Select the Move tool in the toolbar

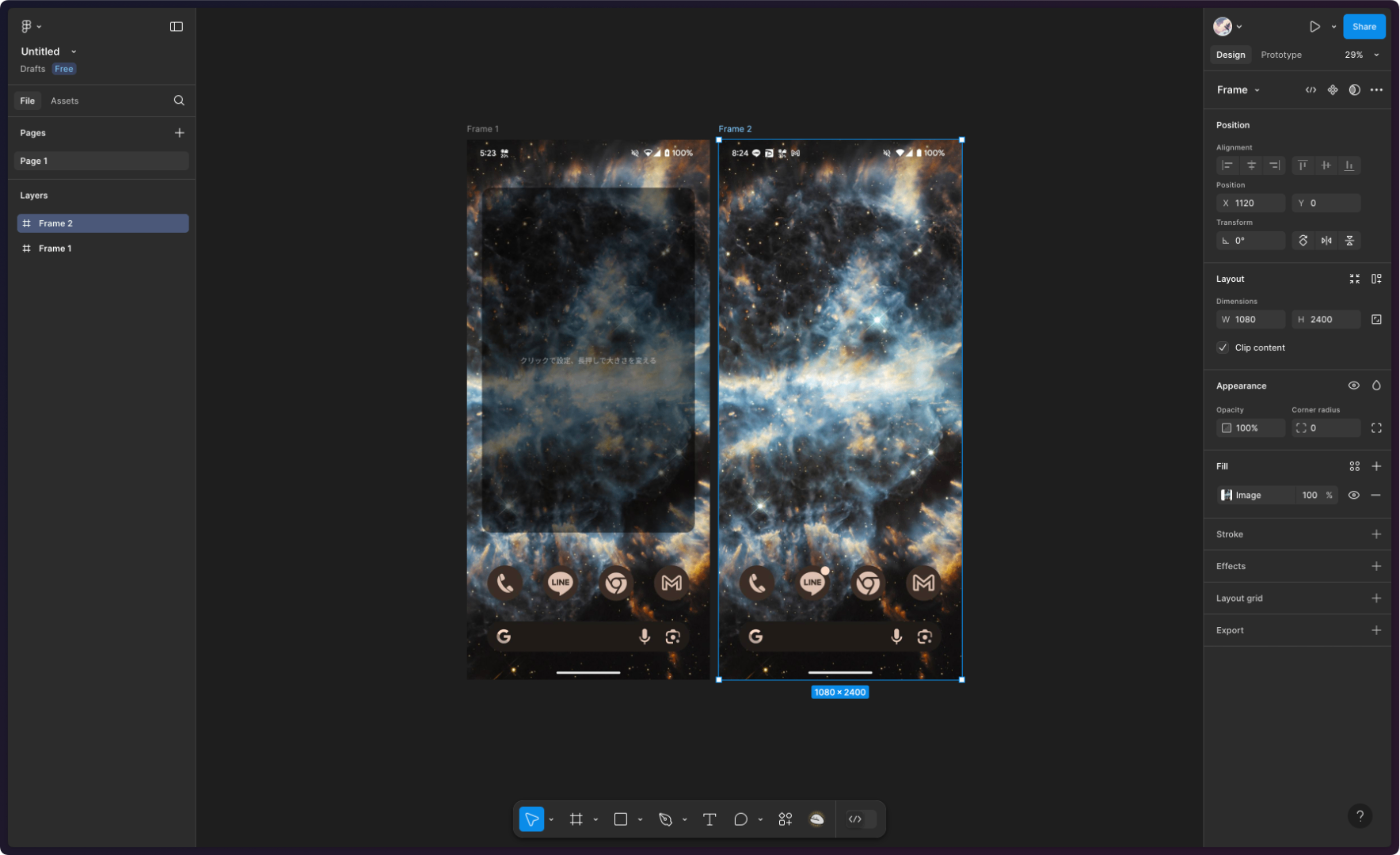(x=532, y=819)
